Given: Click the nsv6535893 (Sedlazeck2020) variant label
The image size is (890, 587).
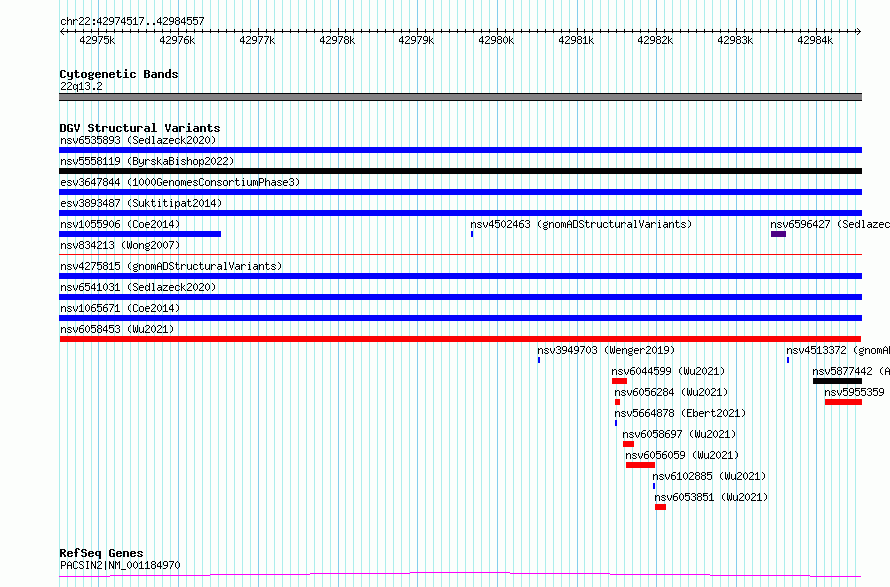Looking at the screenshot, I should [138, 140].
